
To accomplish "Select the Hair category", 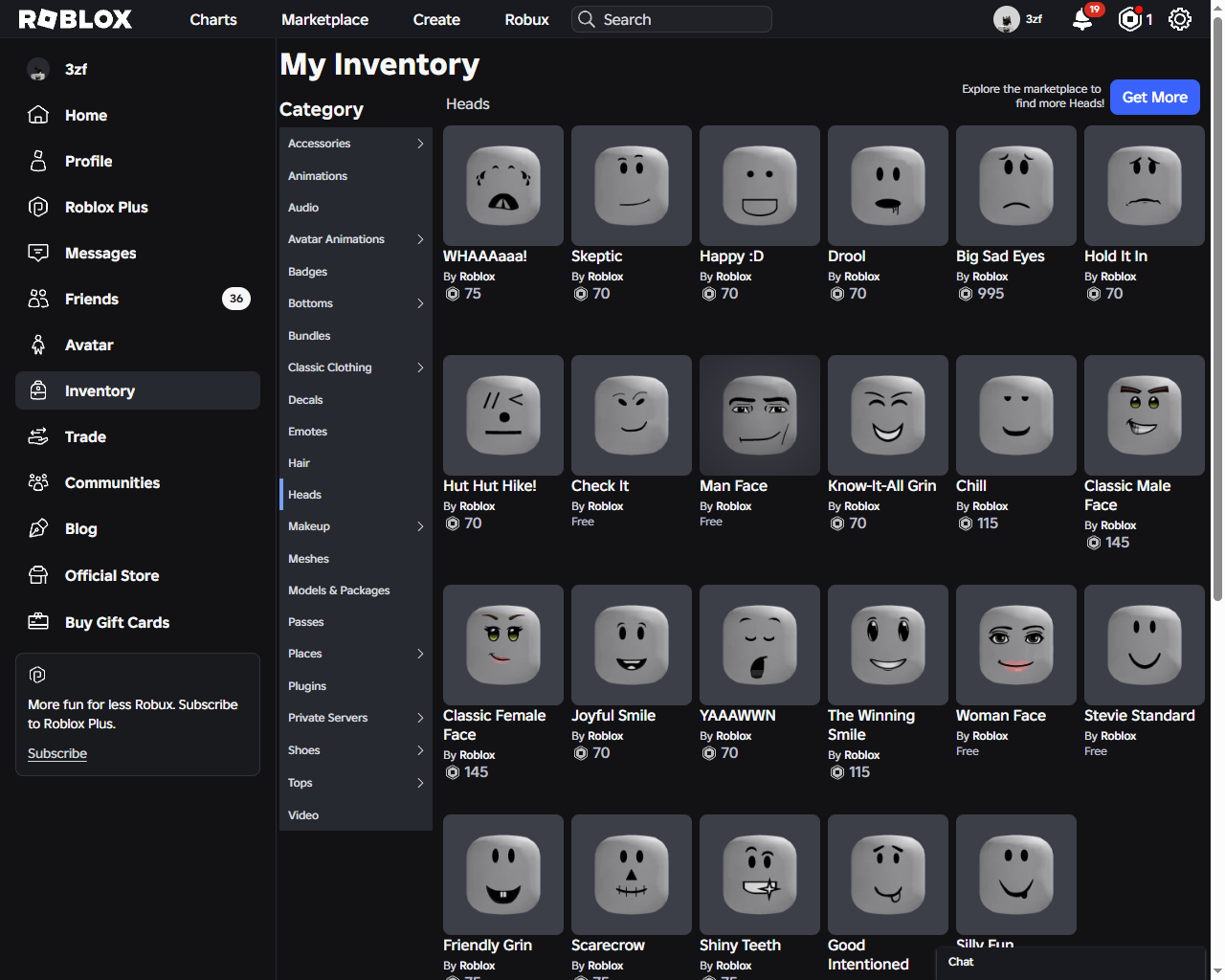I will pos(356,463).
